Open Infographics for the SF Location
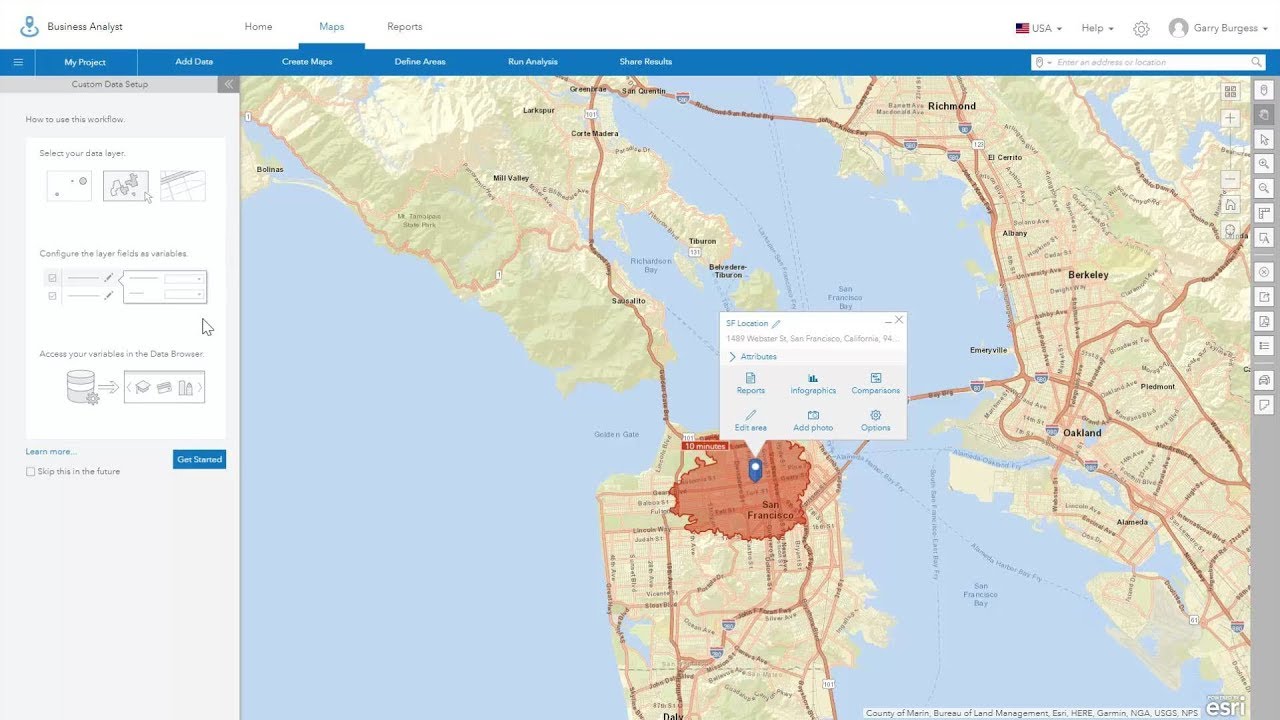Viewport: 1280px width, 720px height. [813, 384]
